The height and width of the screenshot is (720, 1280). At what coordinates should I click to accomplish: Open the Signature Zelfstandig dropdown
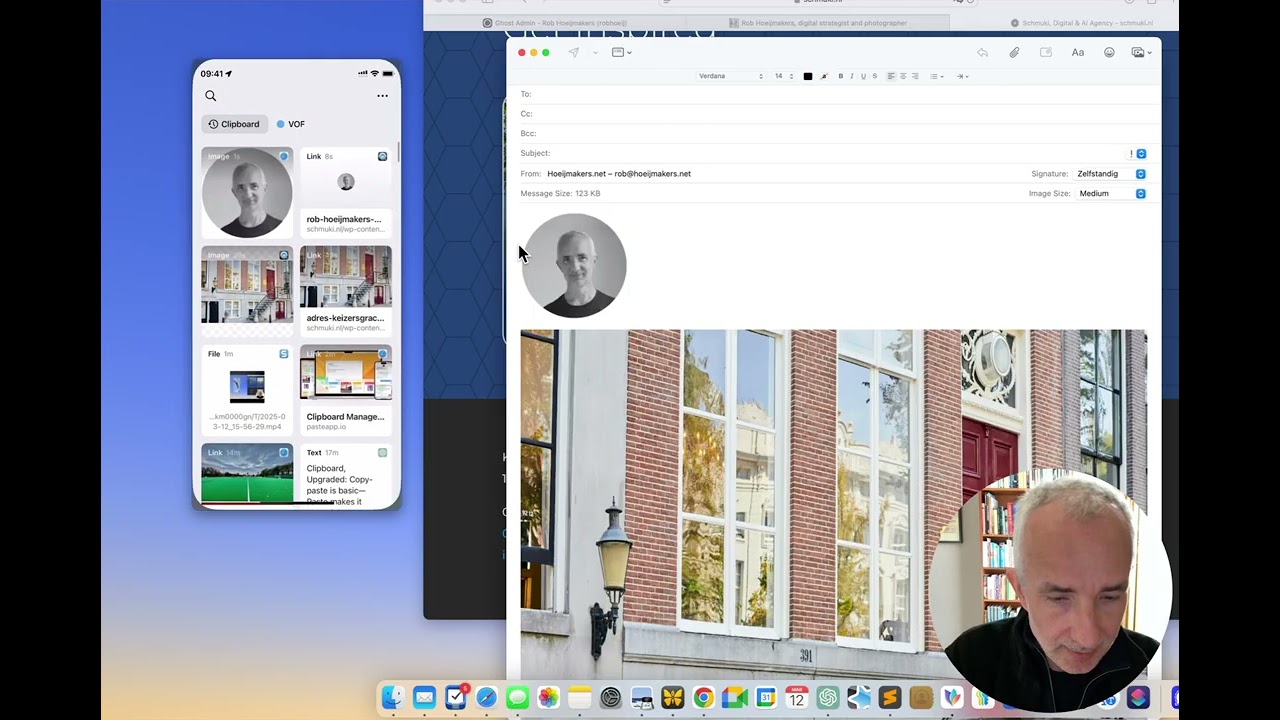(x=1111, y=174)
